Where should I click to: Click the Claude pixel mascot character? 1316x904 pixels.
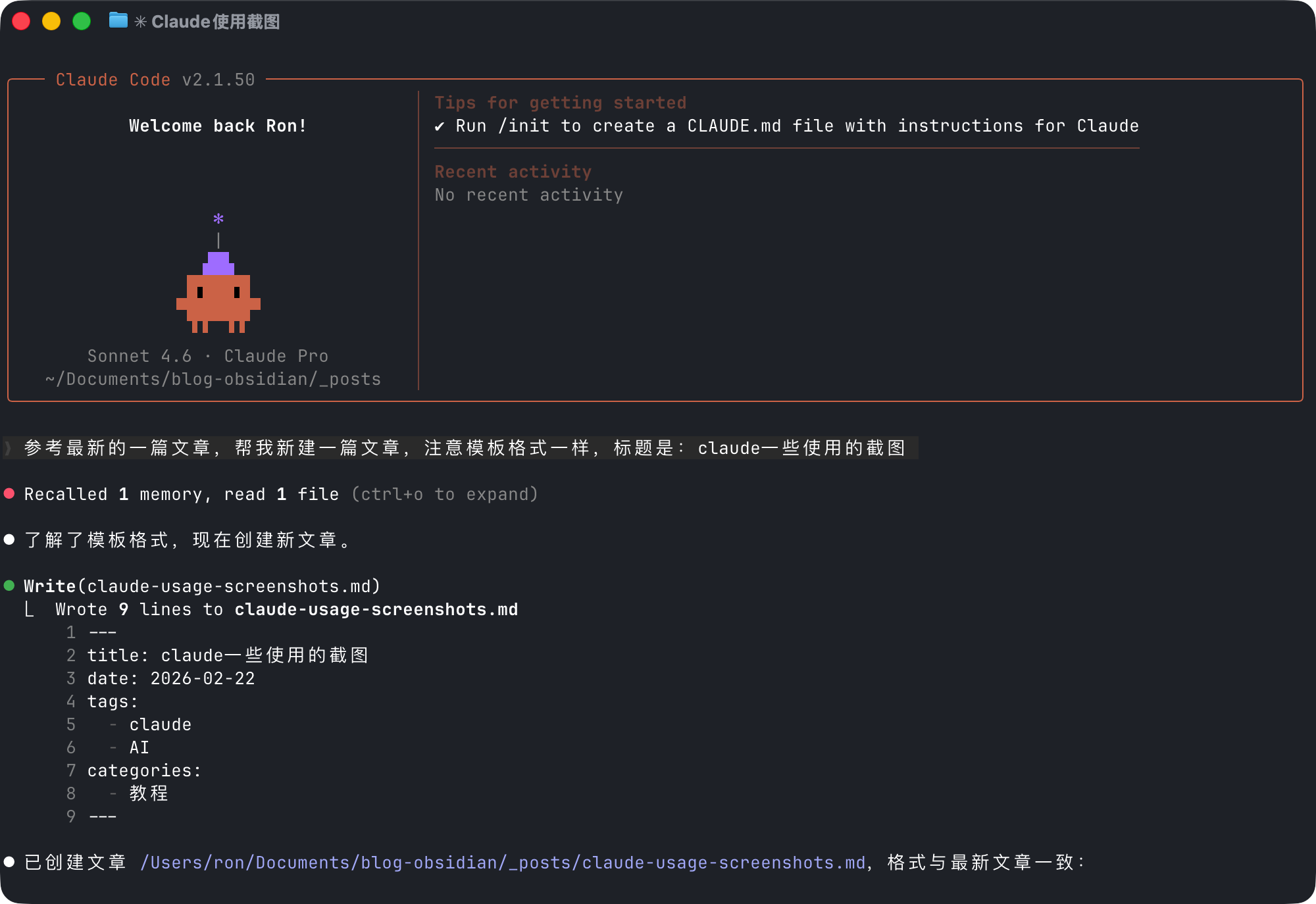(x=218, y=292)
